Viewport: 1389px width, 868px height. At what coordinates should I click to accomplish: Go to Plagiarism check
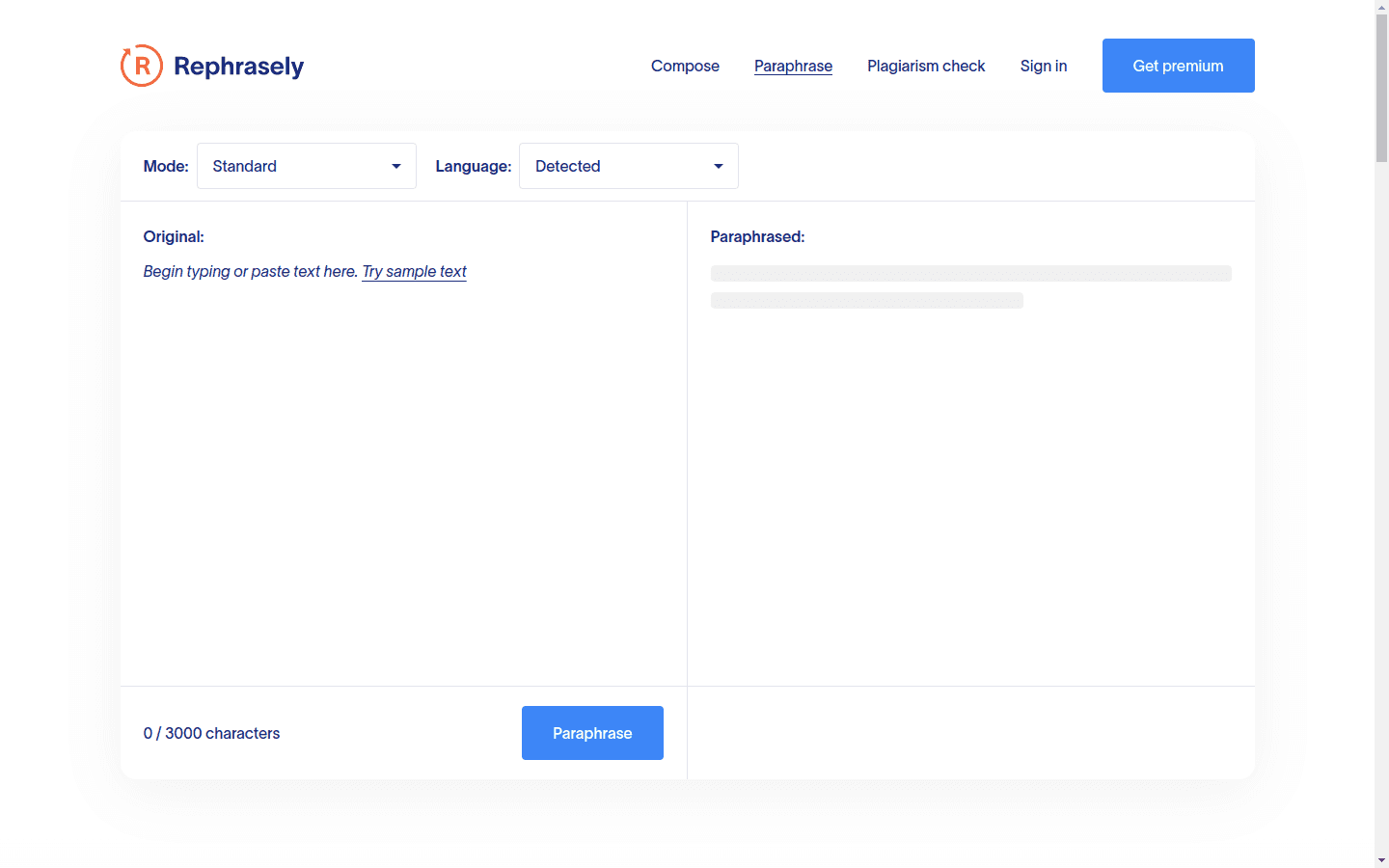point(926,66)
